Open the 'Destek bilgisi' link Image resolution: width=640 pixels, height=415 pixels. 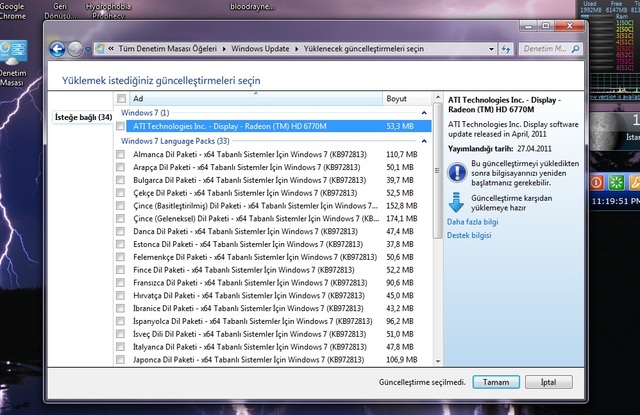click(x=469, y=235)
